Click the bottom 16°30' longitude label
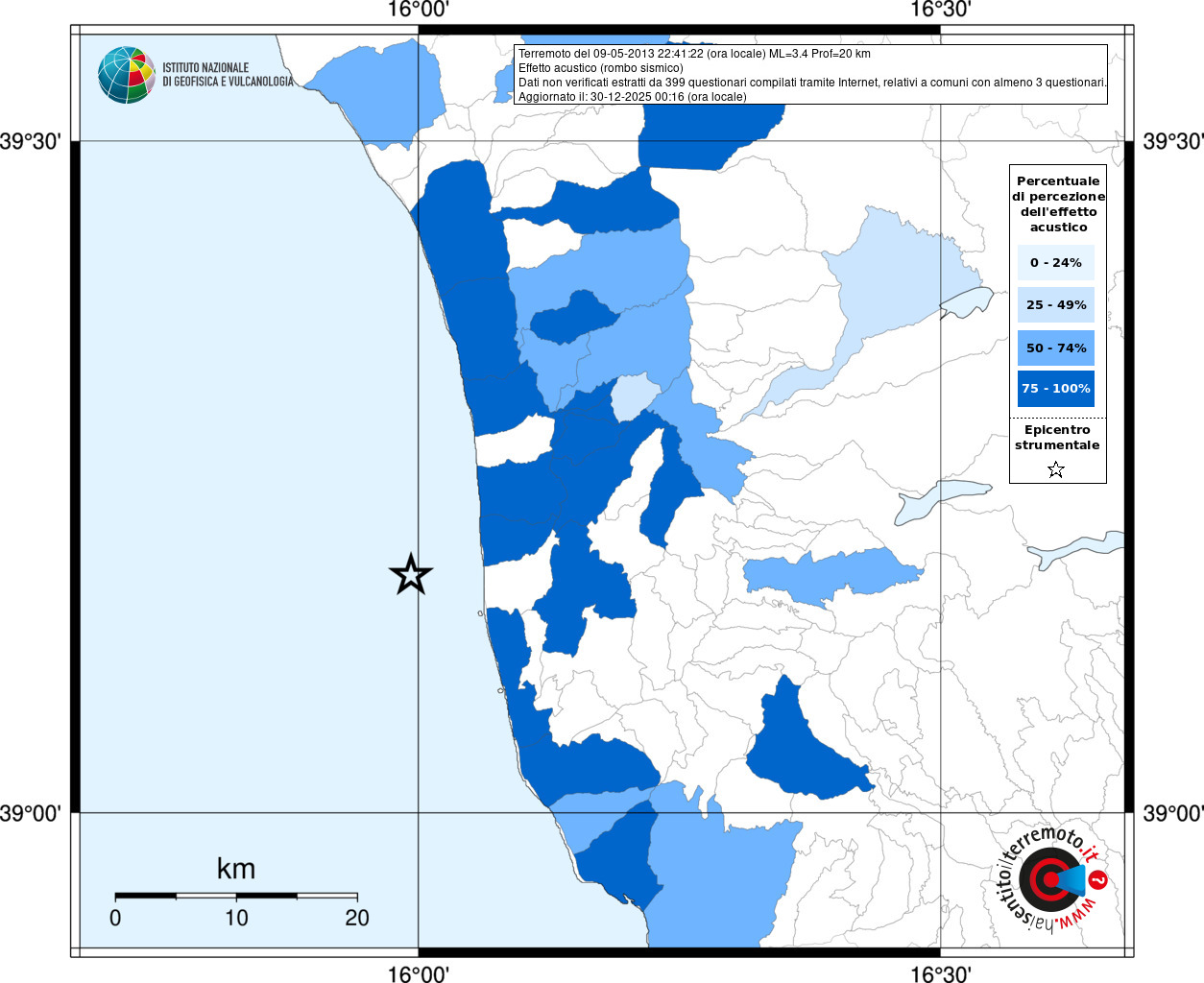Image resolution: width=1204 pixels, height=983 pixels. (940, 973)
